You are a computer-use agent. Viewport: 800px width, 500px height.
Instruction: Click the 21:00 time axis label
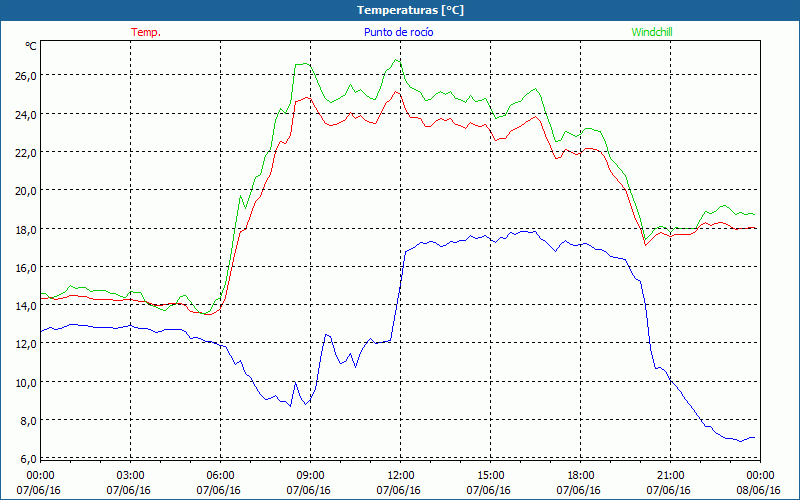tap(670, 476)
